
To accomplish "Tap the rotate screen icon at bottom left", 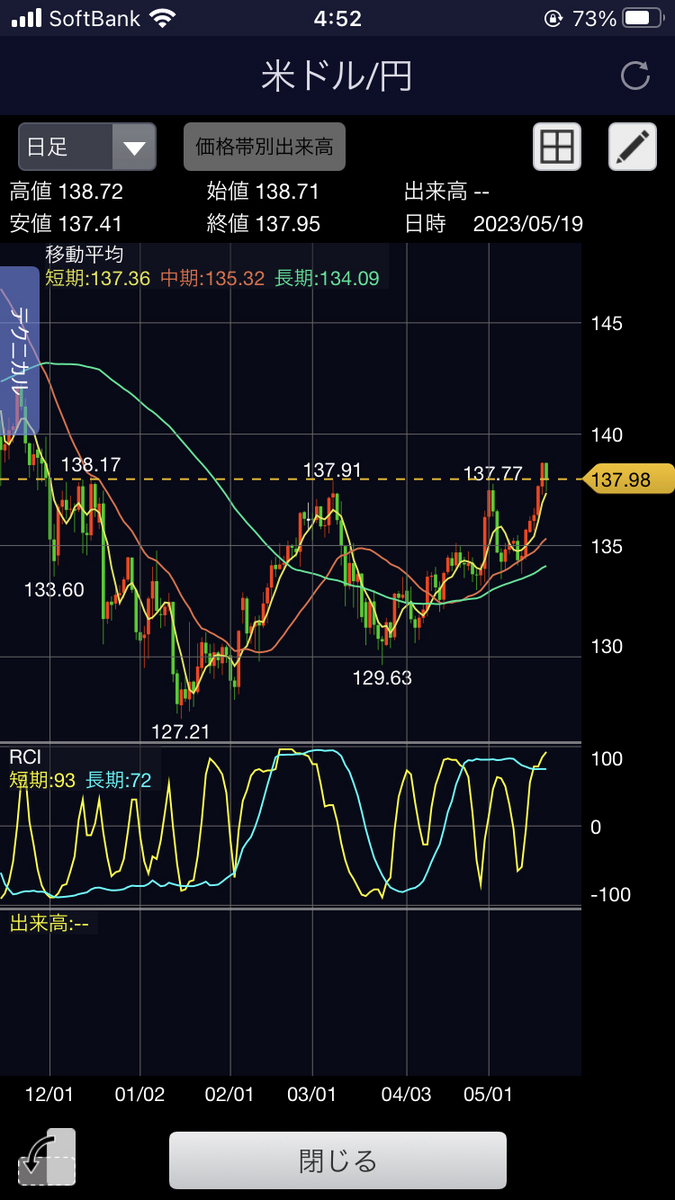I will coord(46,1158).
